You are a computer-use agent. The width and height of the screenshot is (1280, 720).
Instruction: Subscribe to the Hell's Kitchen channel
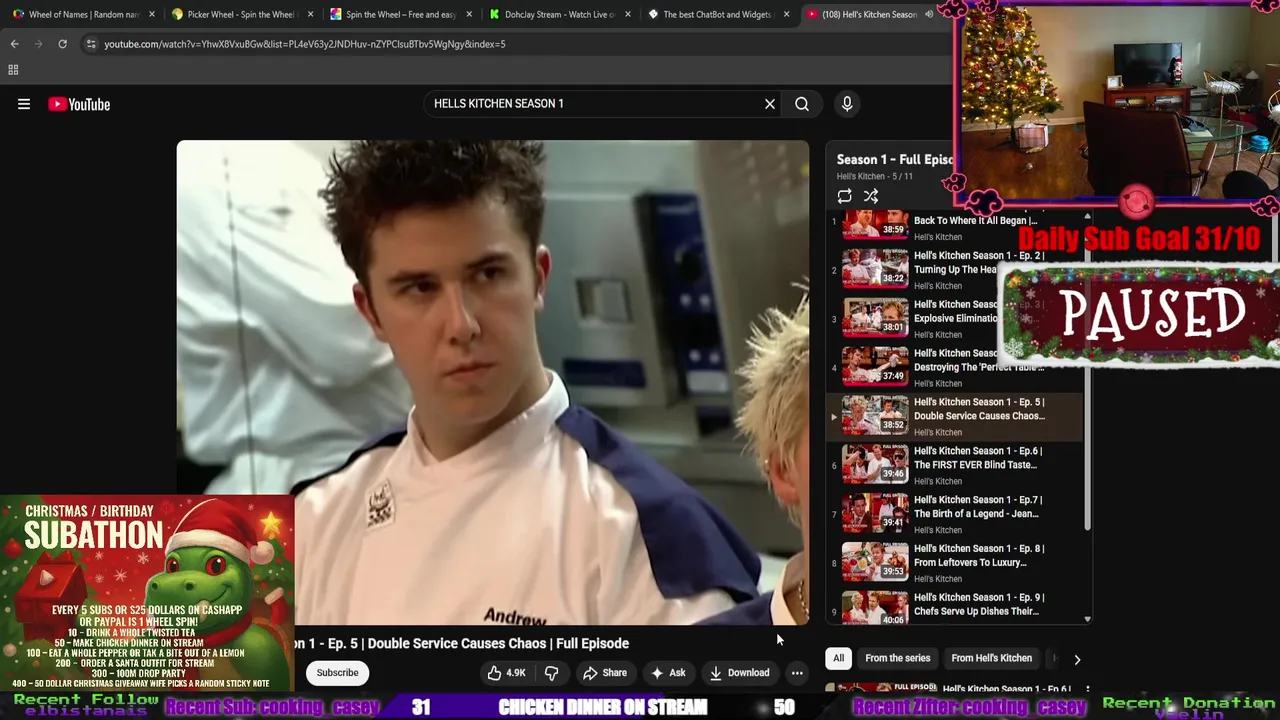[337, 673]
